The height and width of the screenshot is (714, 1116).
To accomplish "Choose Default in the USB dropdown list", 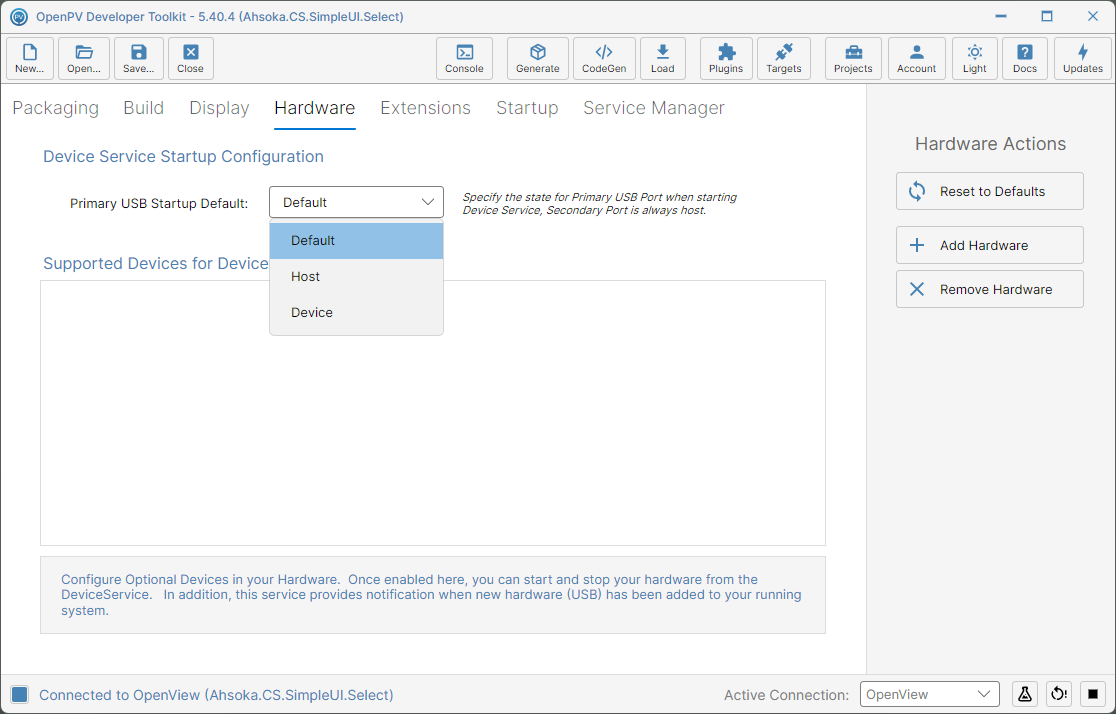I will (x=357, y=241).
